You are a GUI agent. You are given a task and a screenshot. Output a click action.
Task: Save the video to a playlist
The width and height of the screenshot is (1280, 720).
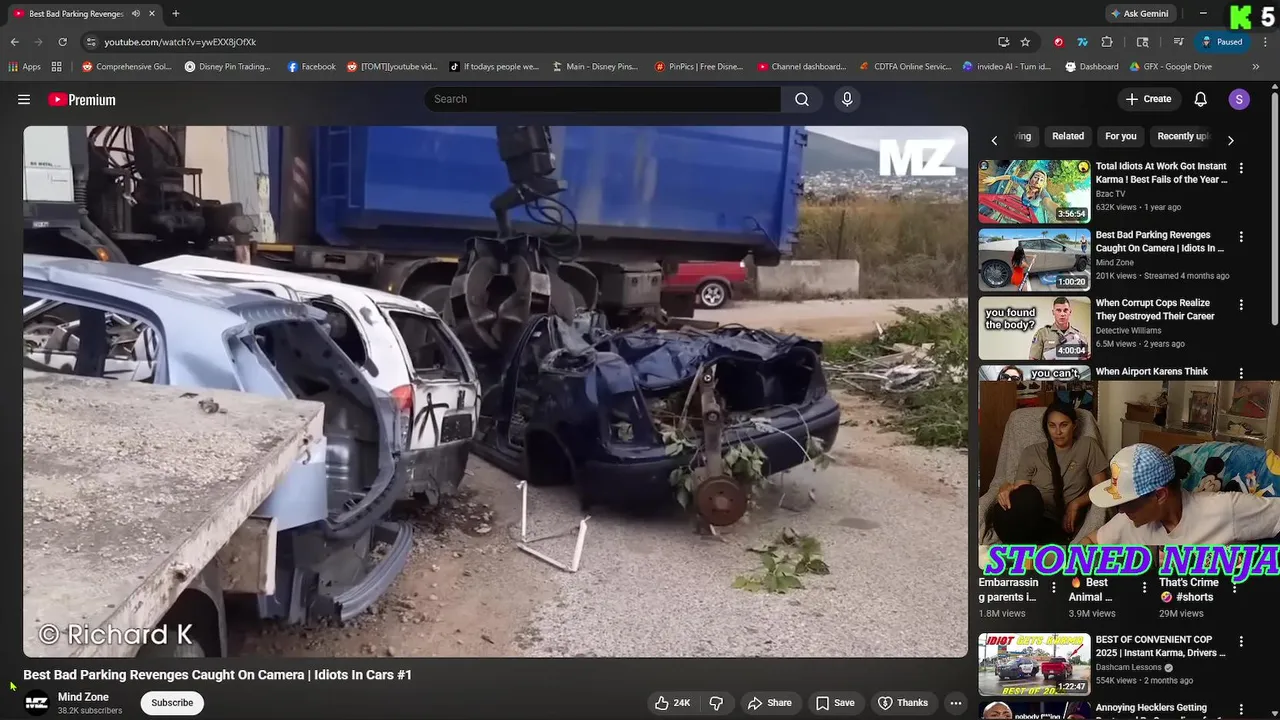(x=835, y=703)
